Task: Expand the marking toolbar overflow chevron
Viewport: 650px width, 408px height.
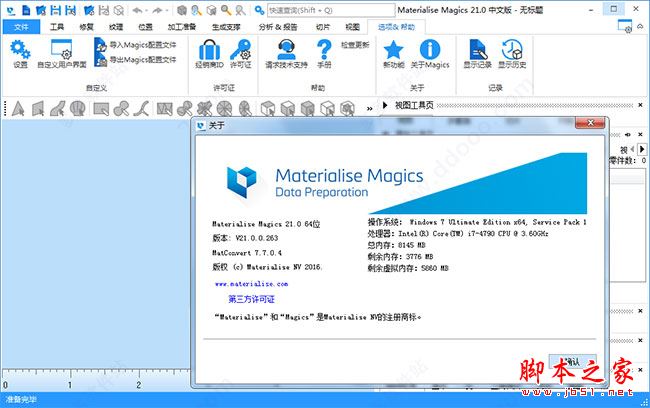Action: (369, 109)
